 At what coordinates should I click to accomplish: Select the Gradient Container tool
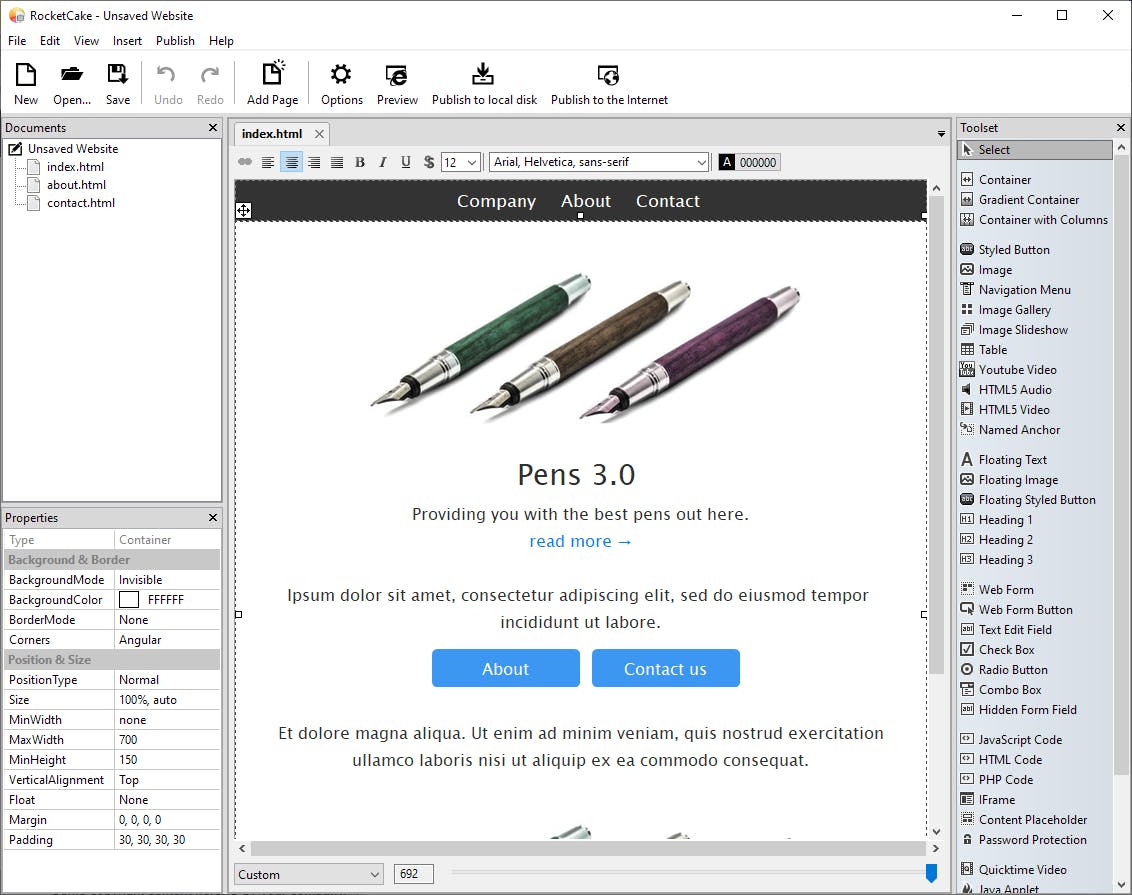tap(1029, 200)
